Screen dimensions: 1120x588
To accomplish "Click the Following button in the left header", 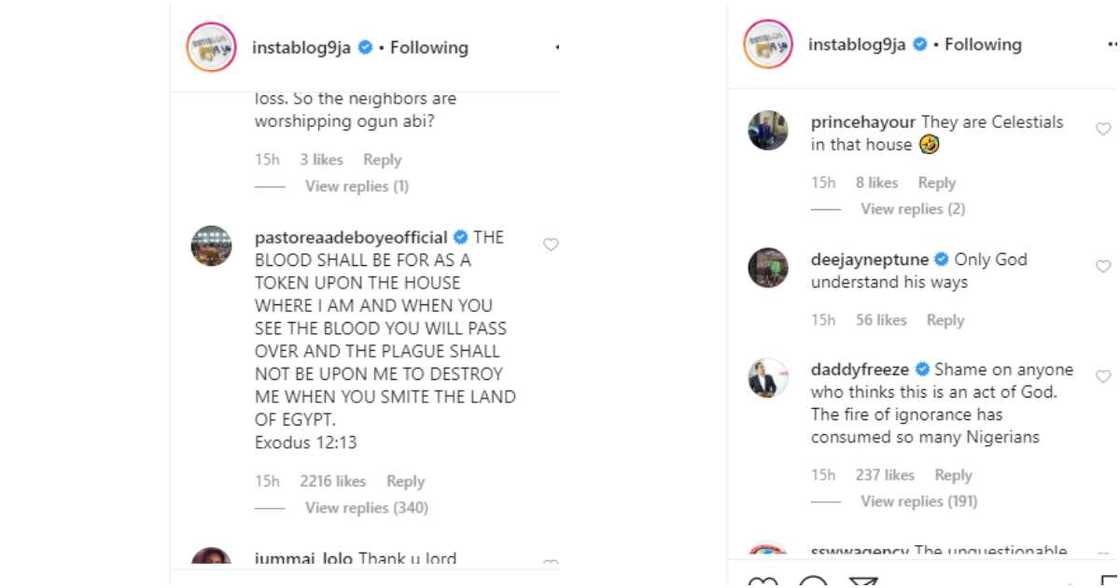I will [x=429, y=47].
